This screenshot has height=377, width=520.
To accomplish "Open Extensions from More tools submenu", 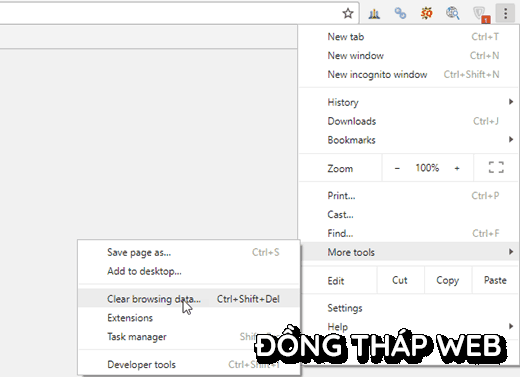I will 189,318.
